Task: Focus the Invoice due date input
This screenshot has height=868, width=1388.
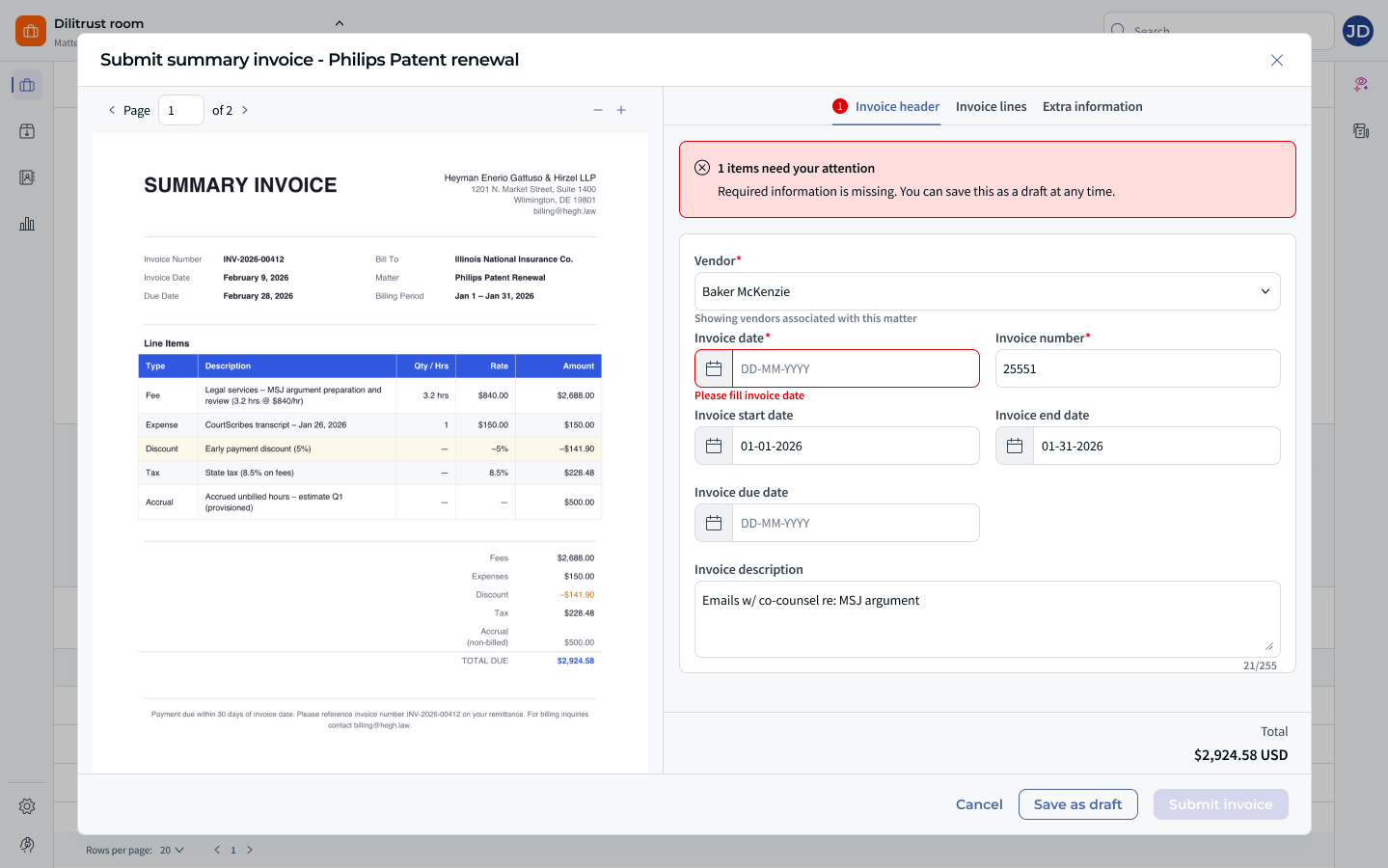Action: tap(856, 523)
